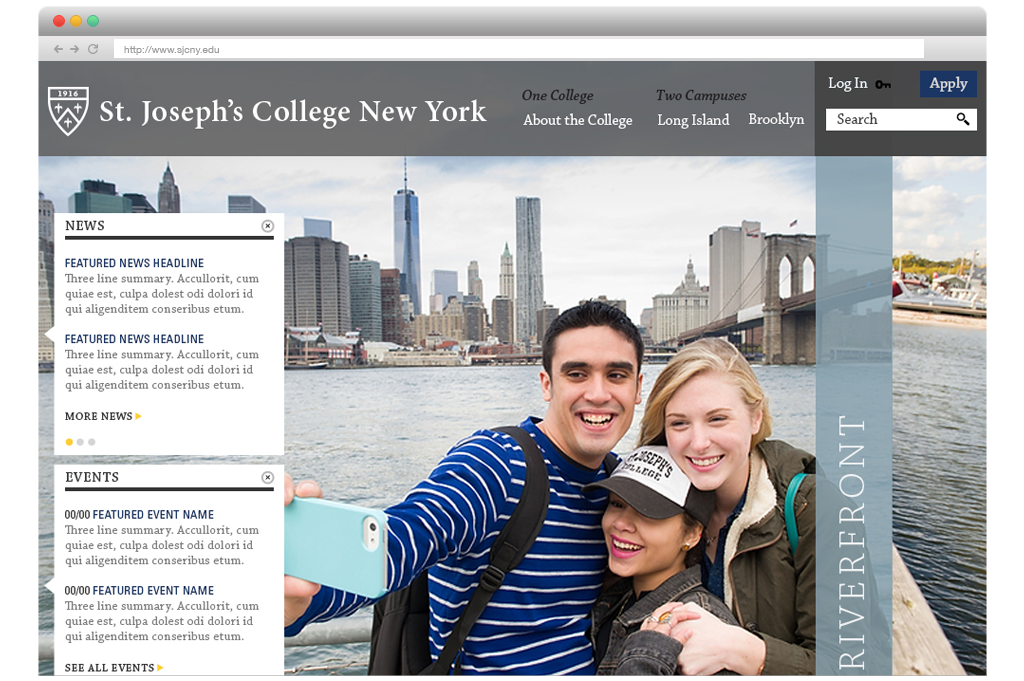This screenshot has width=1024, height=681.
Task: Close the News panel
Action: pos(267,226)
